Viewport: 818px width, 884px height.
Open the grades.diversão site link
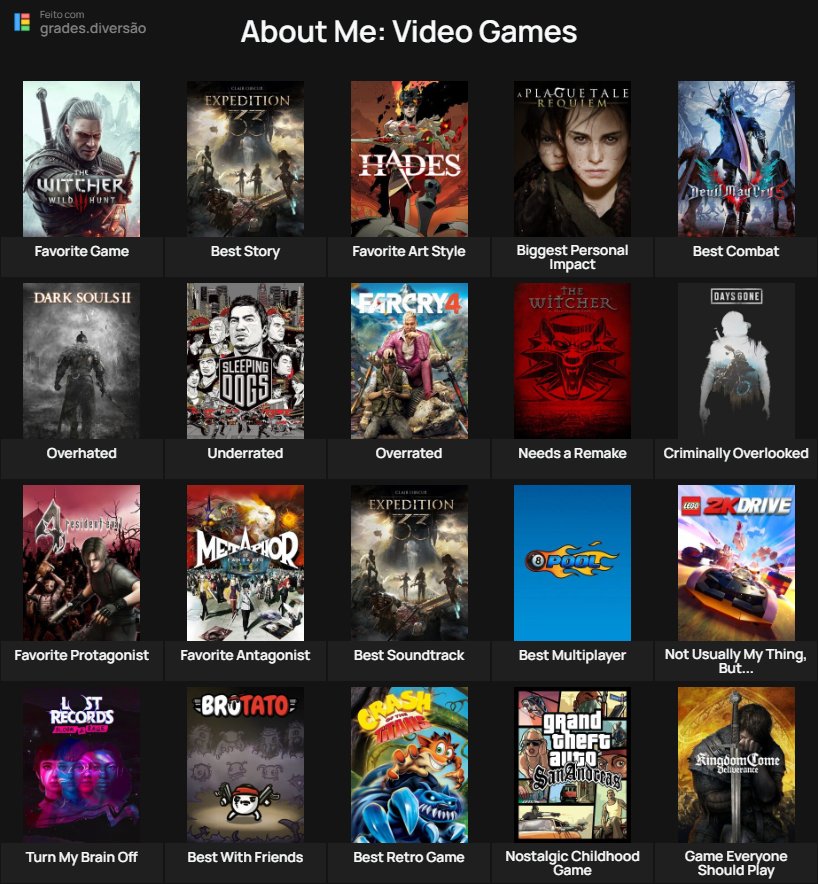point(93,28)
